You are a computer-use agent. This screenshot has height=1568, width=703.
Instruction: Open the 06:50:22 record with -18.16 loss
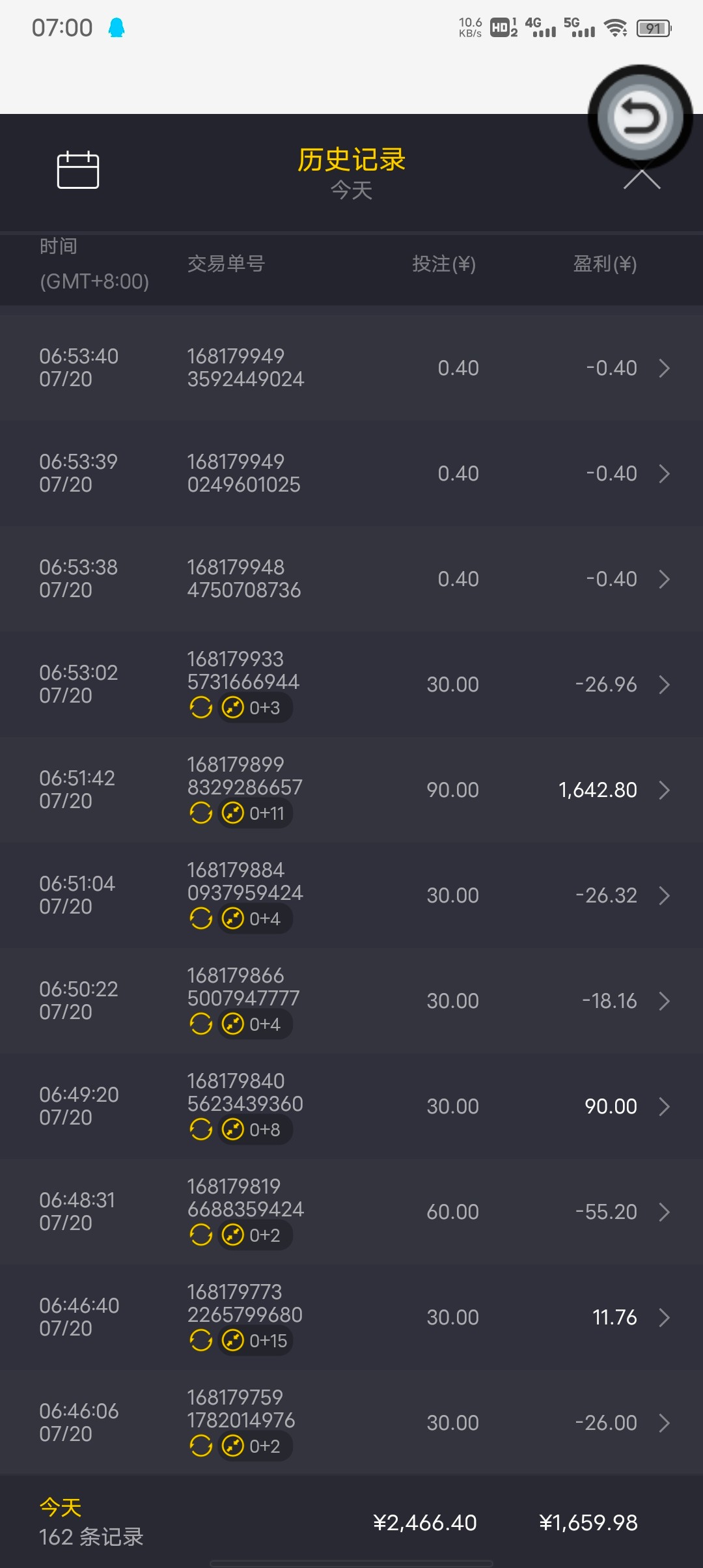pyautogui.click(x=351, y=1001)
